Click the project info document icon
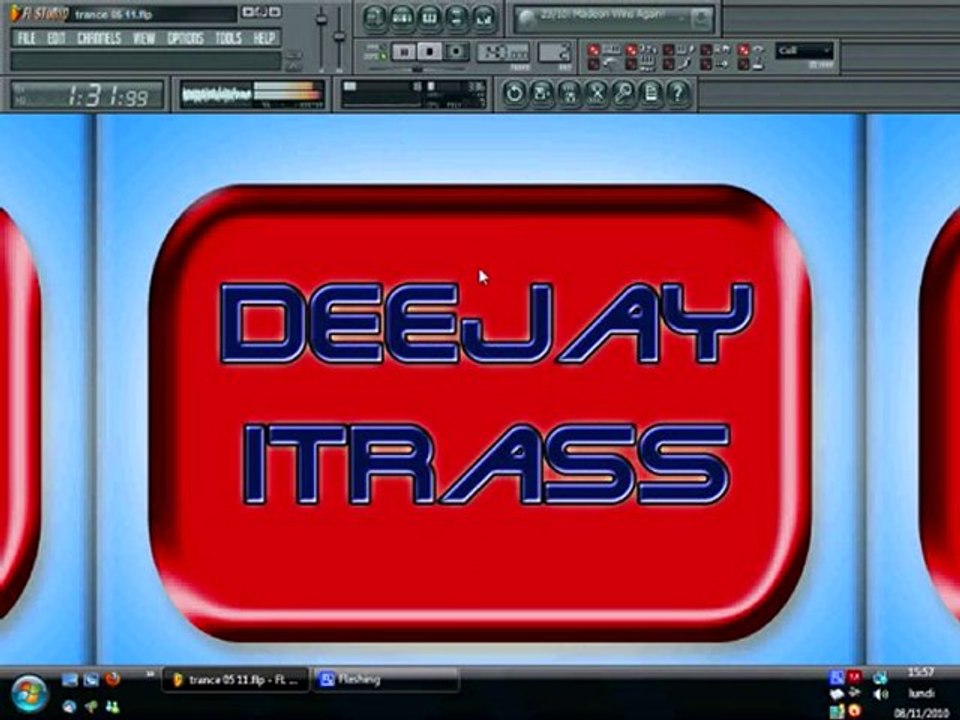 pos(651,94)
